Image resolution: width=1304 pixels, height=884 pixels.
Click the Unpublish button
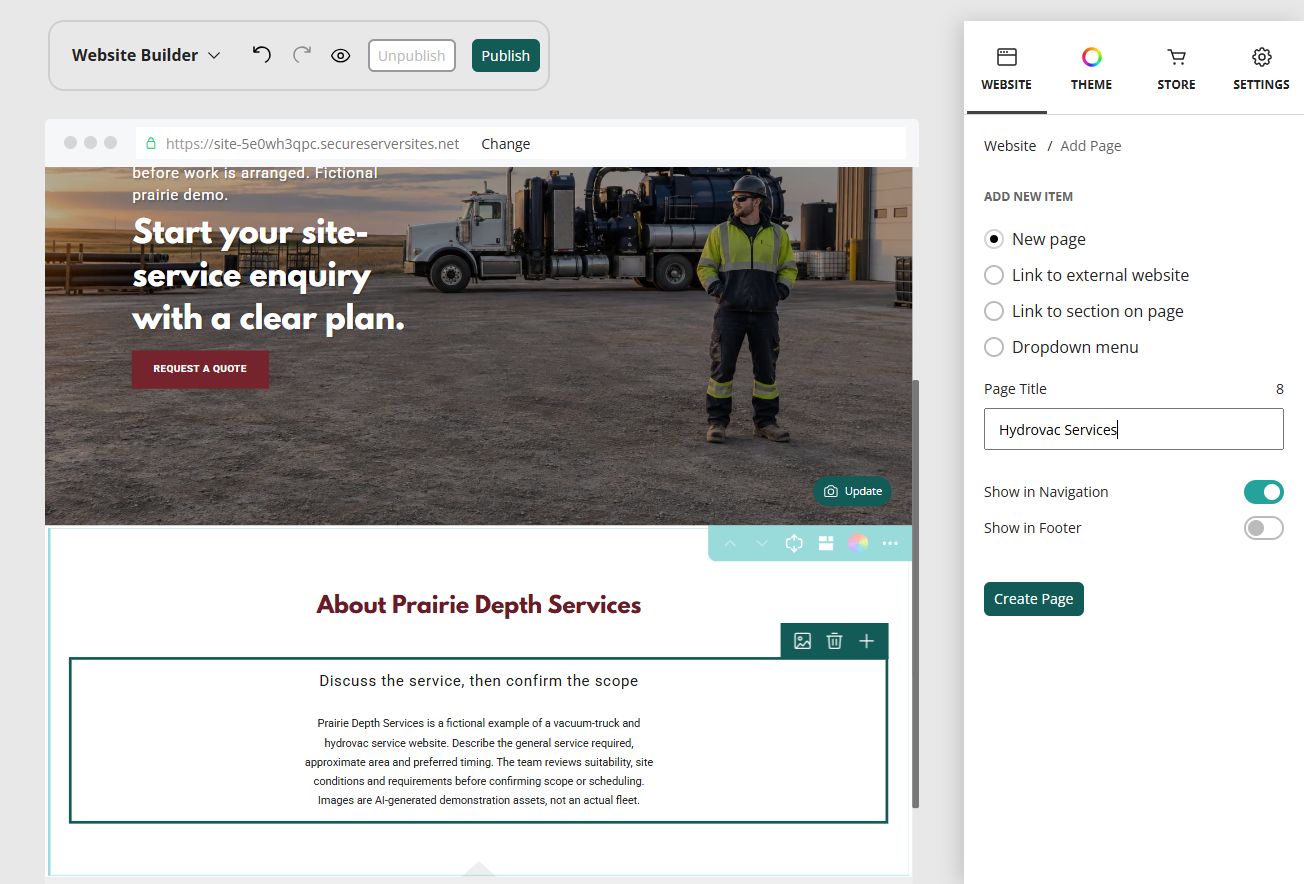tap(412, 56)
